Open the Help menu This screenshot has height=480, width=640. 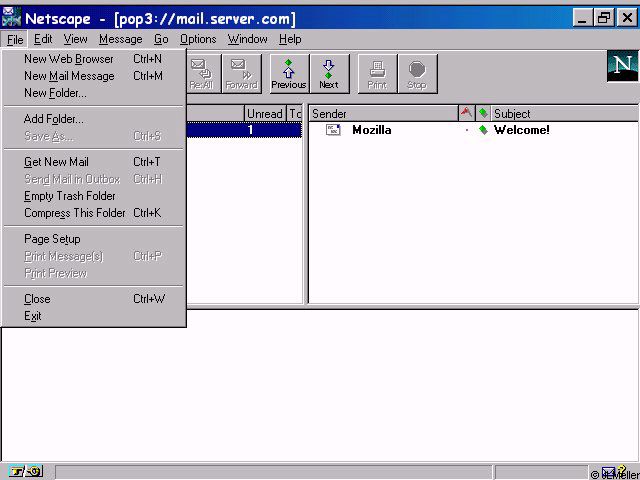(290, 40)
